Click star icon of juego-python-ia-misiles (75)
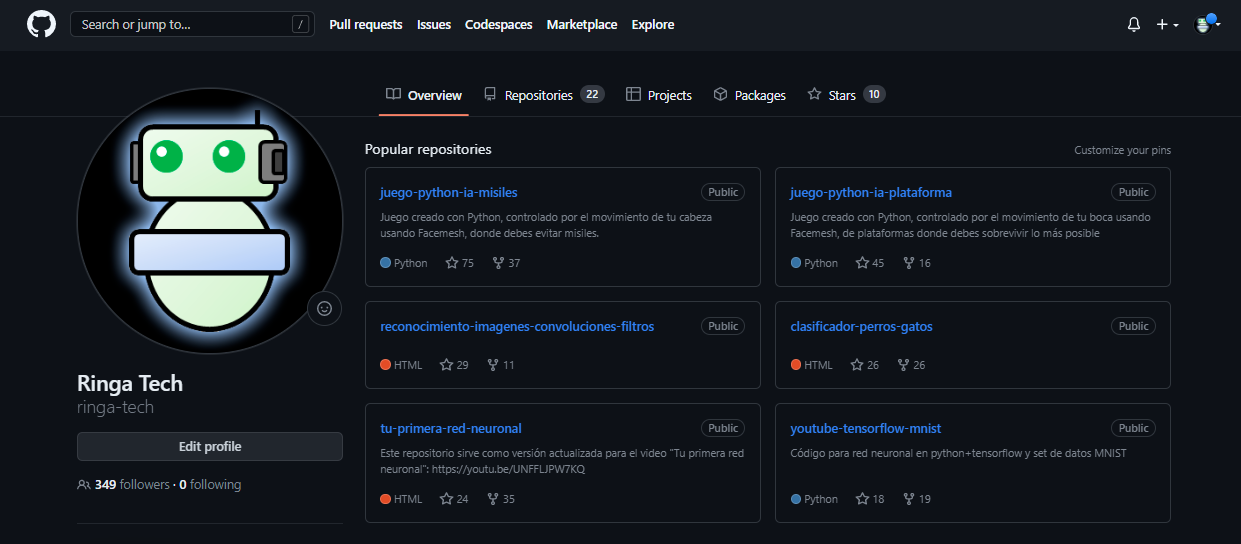Viewport: 1241px width, 544px height. (x=452, y=263)
